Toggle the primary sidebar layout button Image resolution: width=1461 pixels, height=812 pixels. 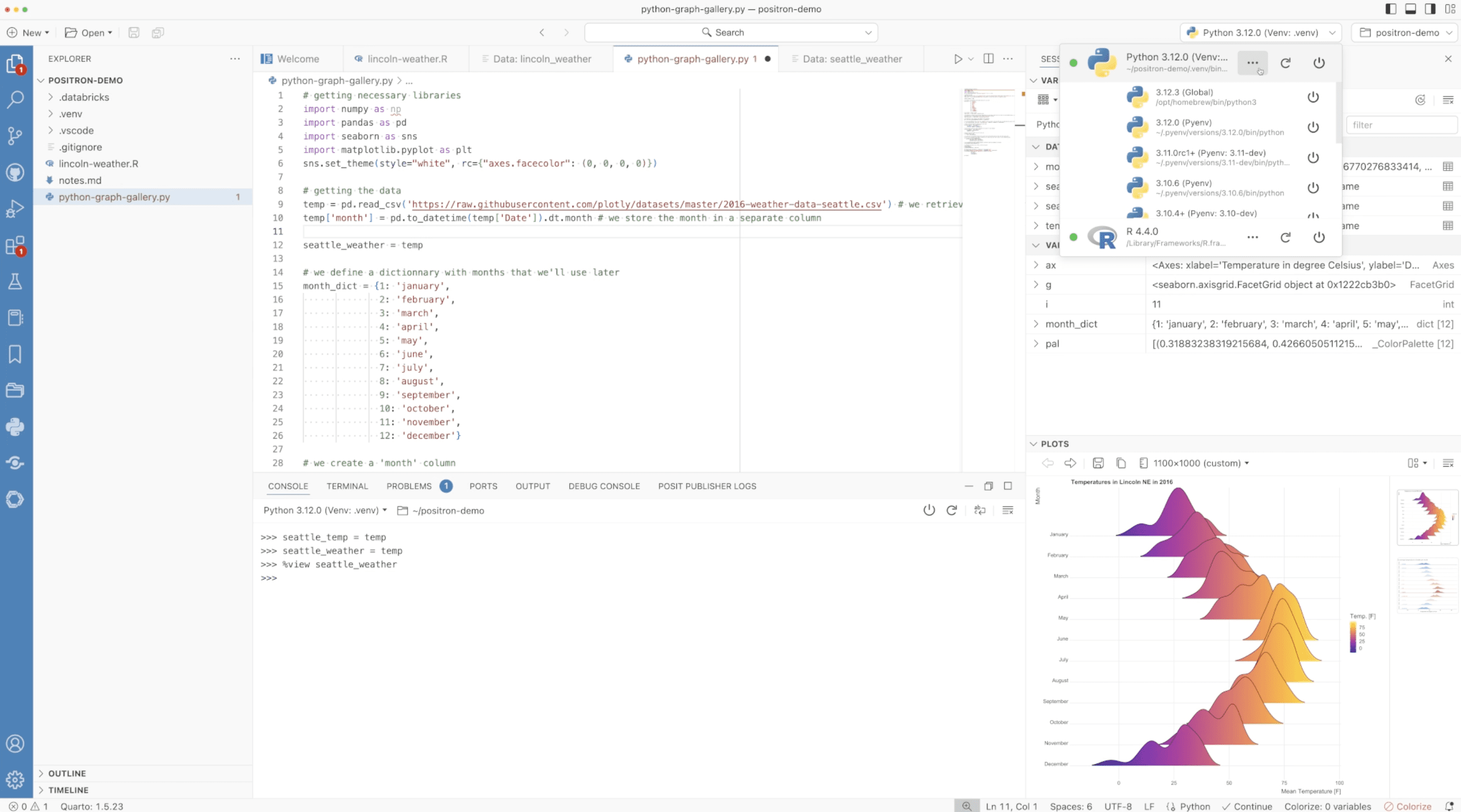tap(1391, 9)
